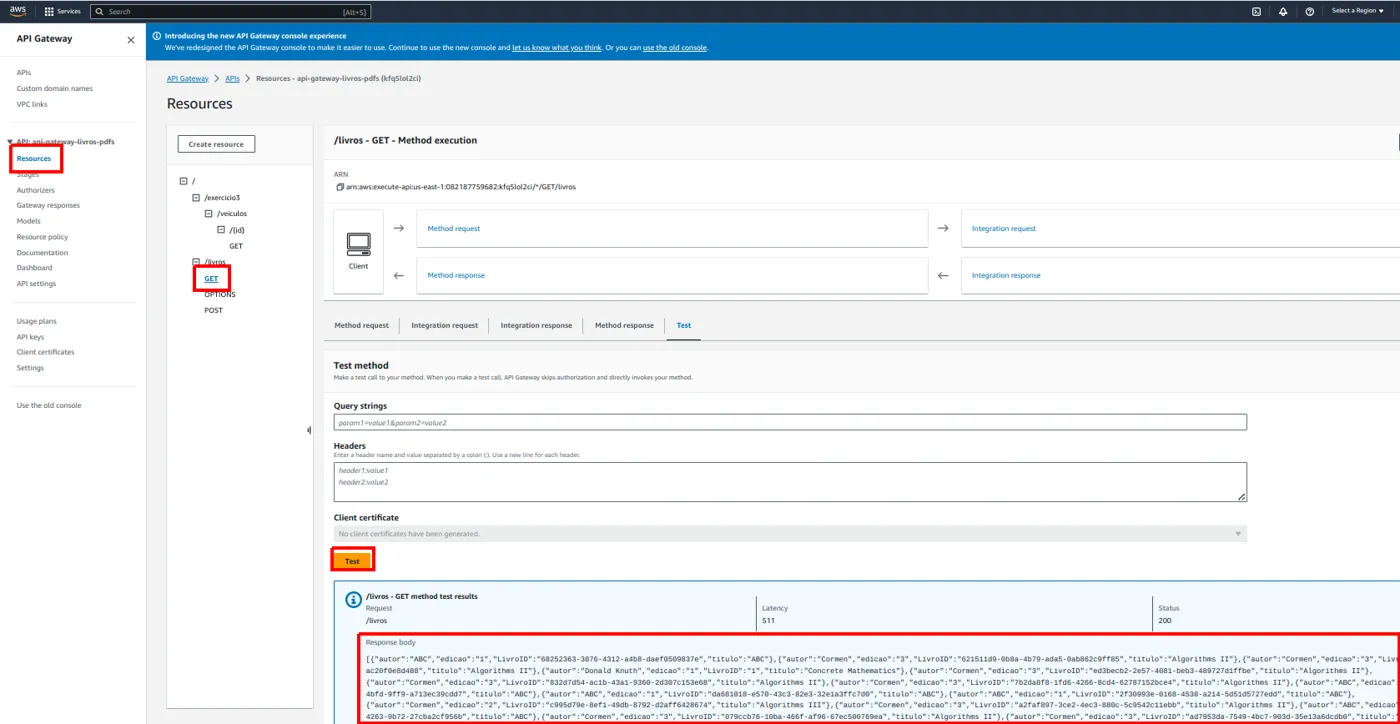The image size is (1400, 724).
Task: Collapse the side panel with divider arrow
Action: coord(309,430)
